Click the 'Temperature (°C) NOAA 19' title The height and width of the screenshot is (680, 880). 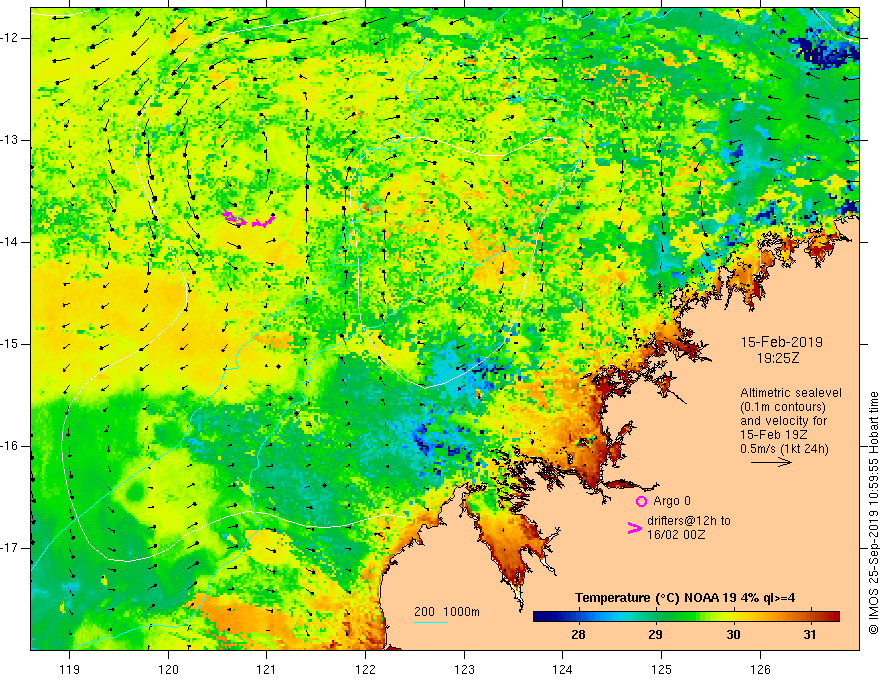pos(656,598)
